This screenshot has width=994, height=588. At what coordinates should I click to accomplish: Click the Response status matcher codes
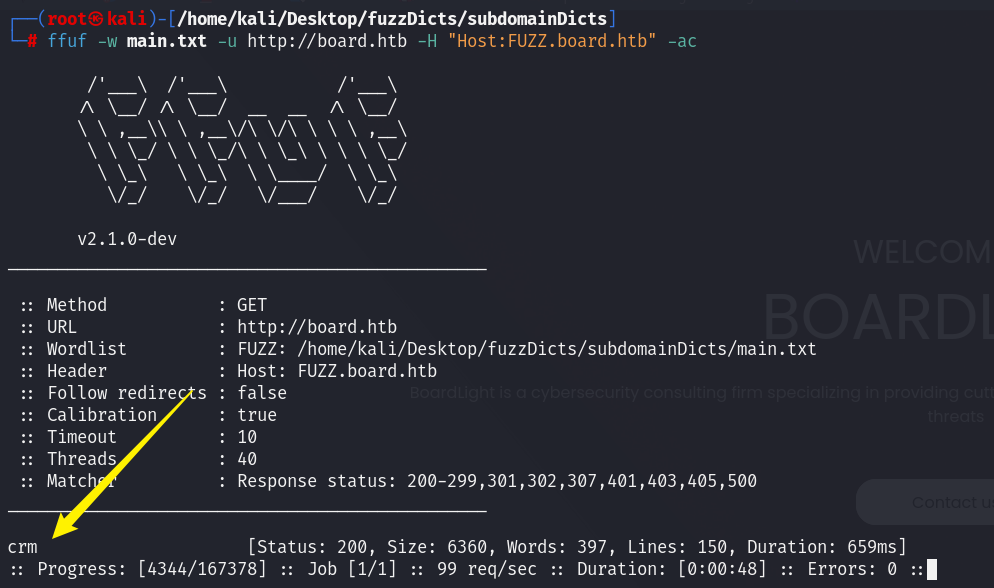(581, 482)
